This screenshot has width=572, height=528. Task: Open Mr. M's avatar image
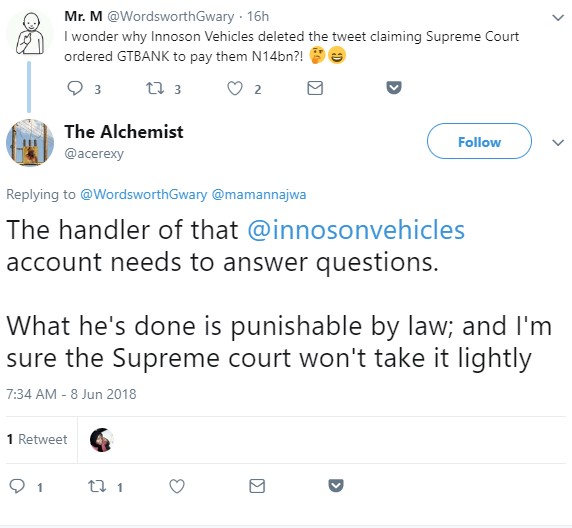(30, 34)
